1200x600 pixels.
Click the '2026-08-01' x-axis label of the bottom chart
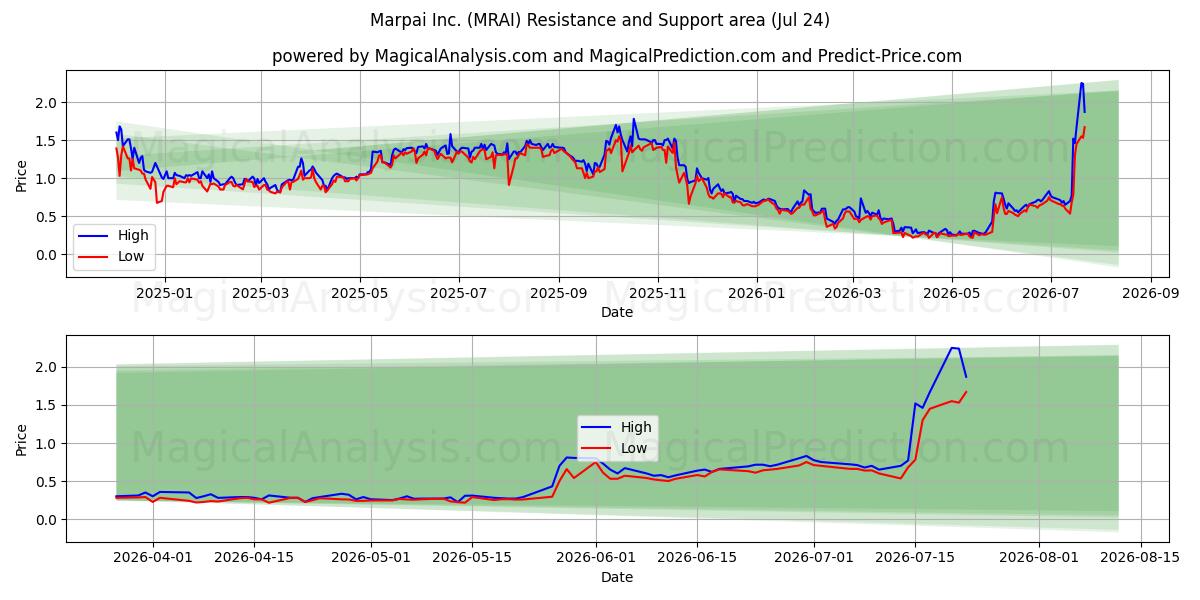click(x=1039, y=558)
